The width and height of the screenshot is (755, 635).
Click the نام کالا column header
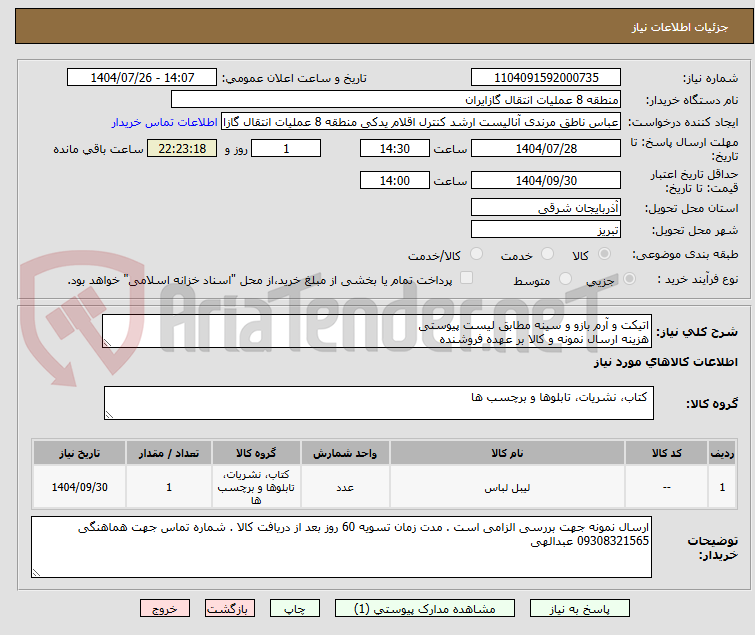coord(507,453)
